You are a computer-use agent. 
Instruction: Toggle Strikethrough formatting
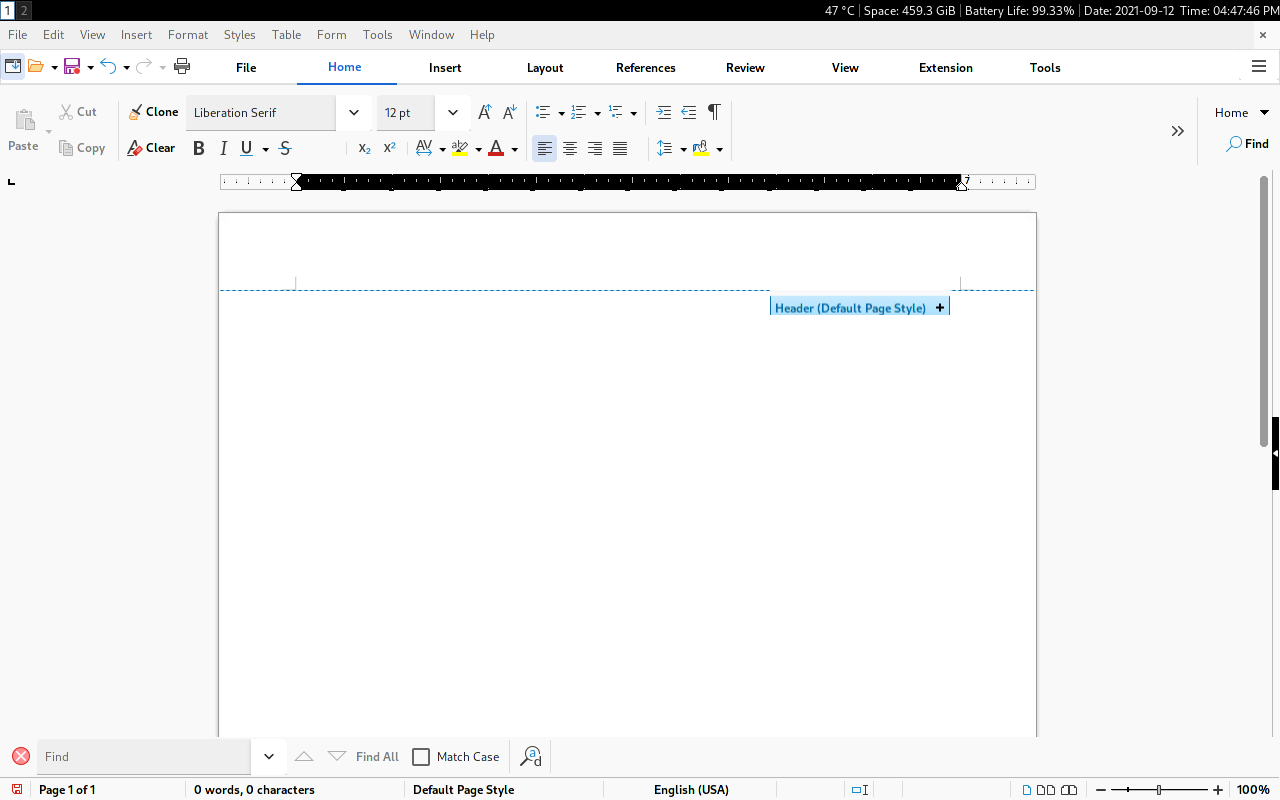[x=285, y=149]
